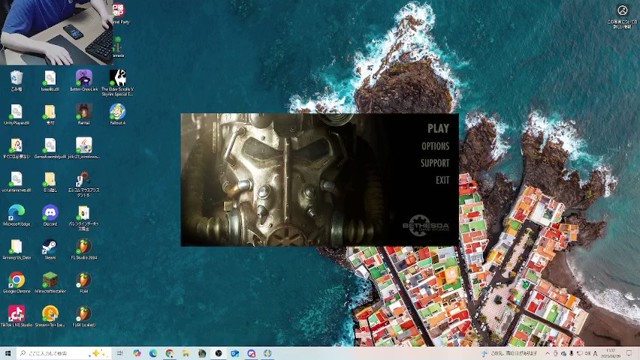
Task: Open Copilot from the taskbar
Action: [137, 353]
